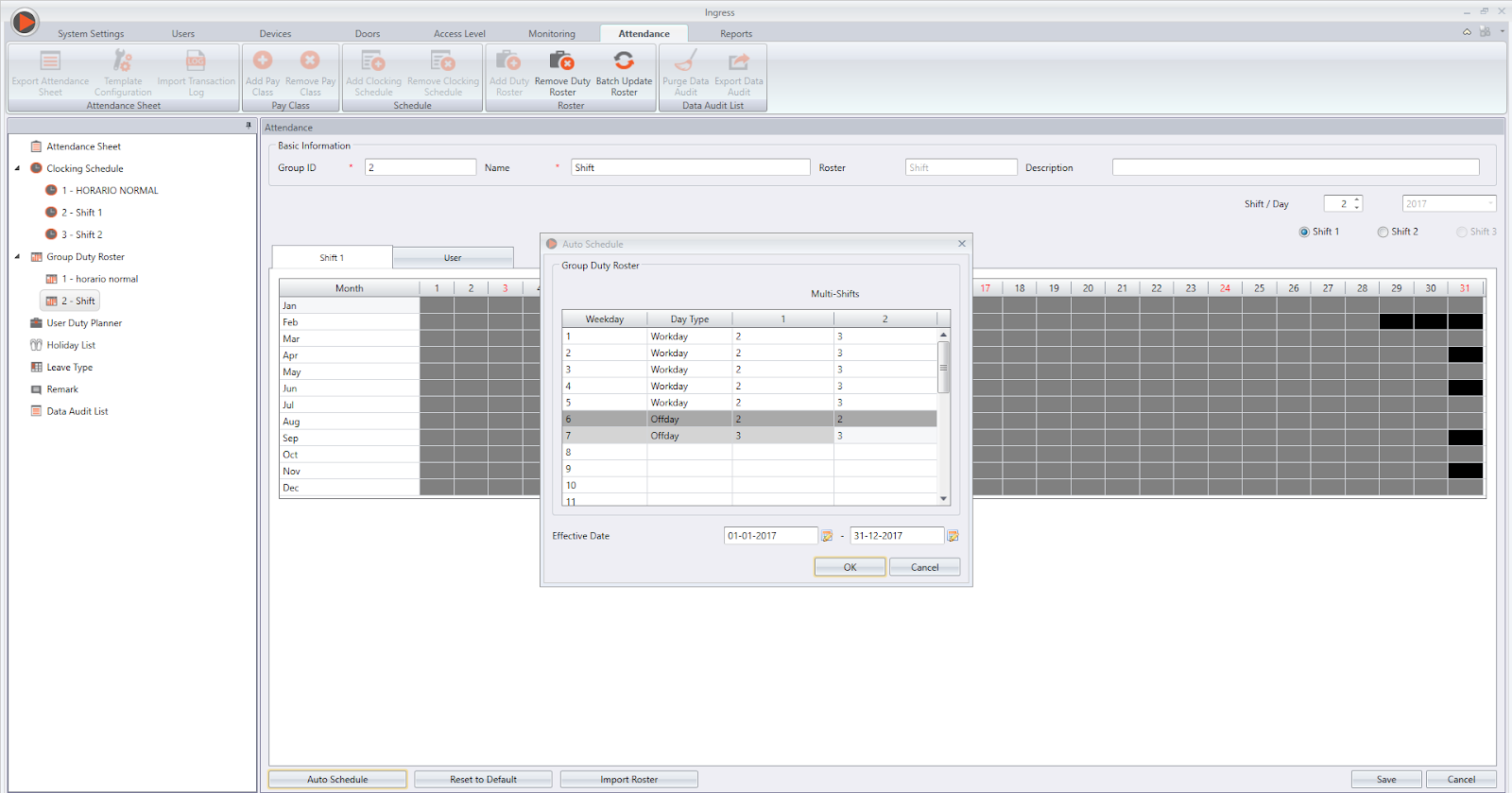Click the Import Roster button
Image resolution: width=1512 pixels, height=793 pixels.
point(628,780)
